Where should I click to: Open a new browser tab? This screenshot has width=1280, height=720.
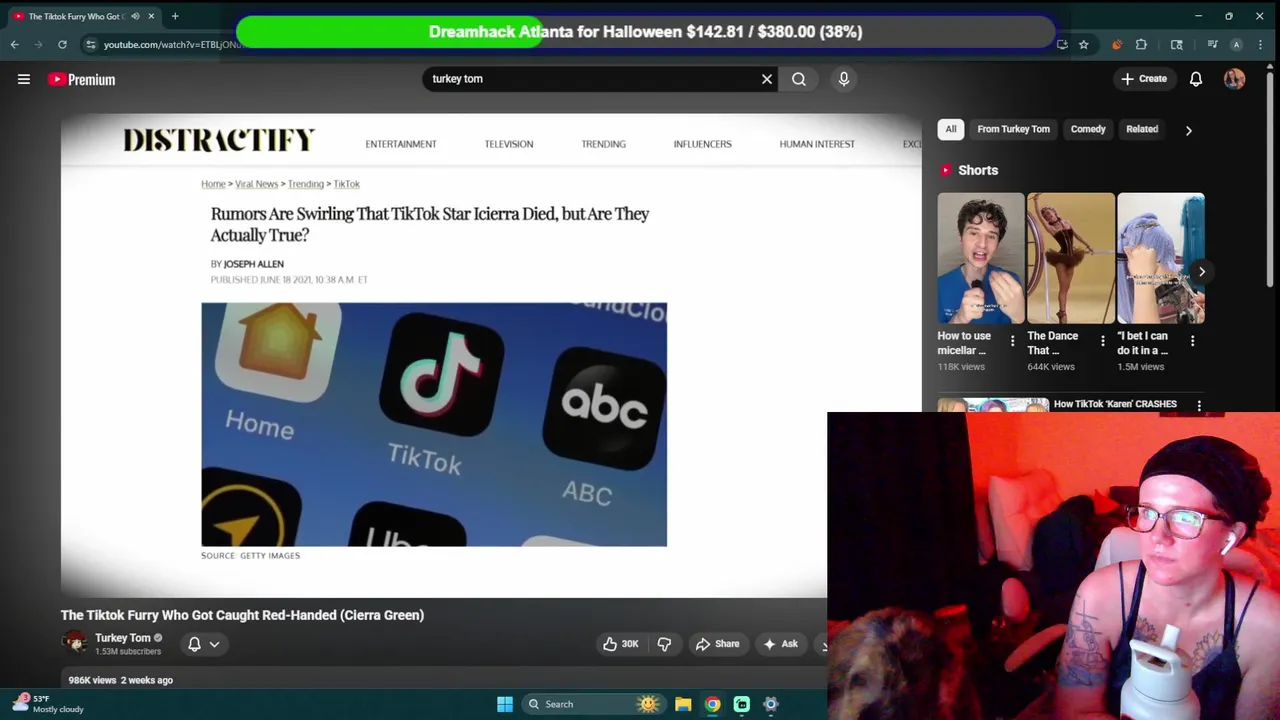click(x=175, y=16)
